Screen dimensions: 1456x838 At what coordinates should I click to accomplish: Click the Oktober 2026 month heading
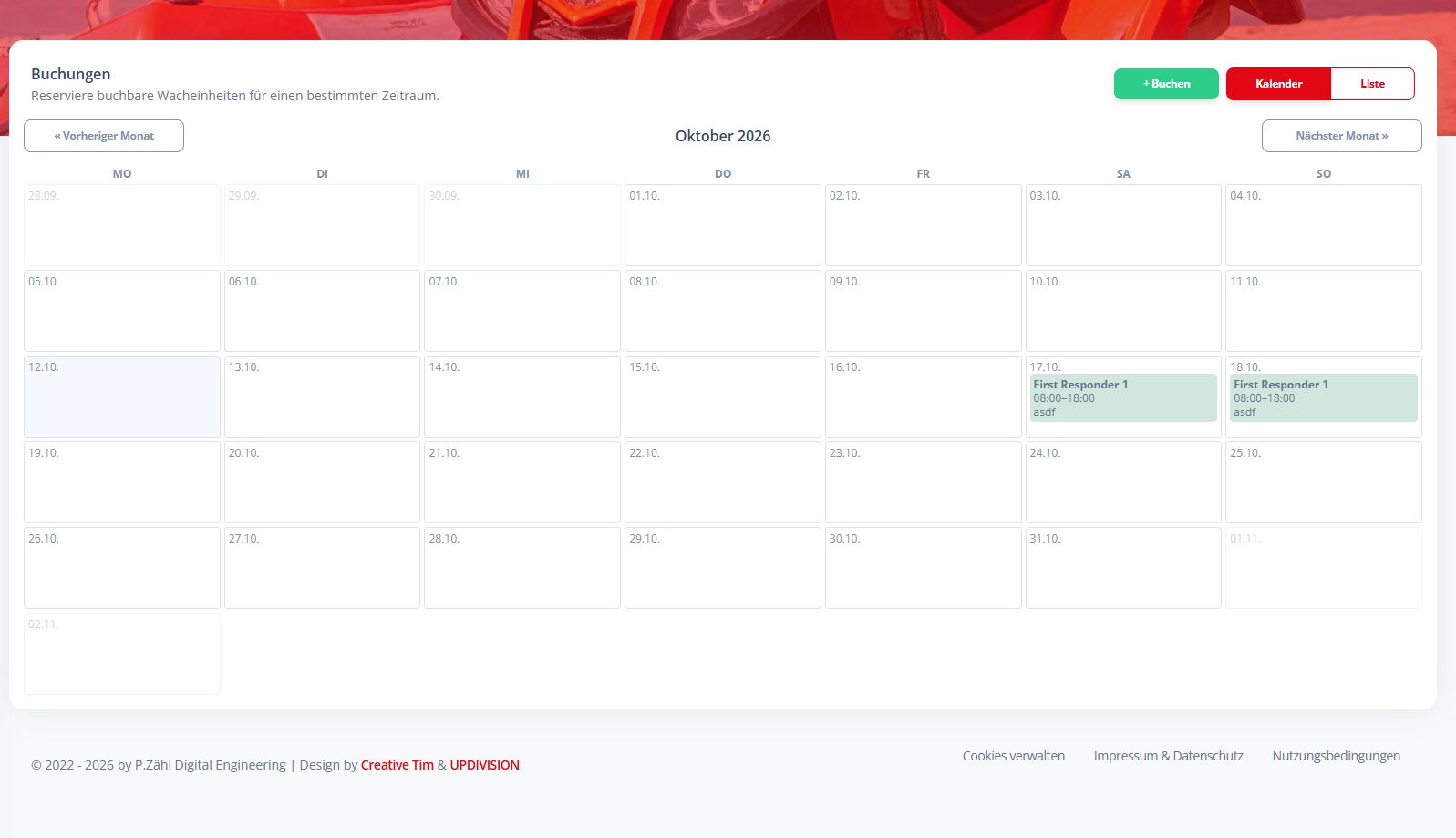point(723,136)
